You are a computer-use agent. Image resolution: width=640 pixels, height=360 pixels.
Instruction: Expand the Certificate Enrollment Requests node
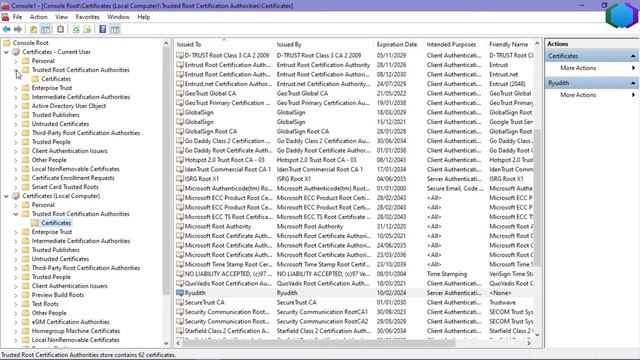(16, 178)
